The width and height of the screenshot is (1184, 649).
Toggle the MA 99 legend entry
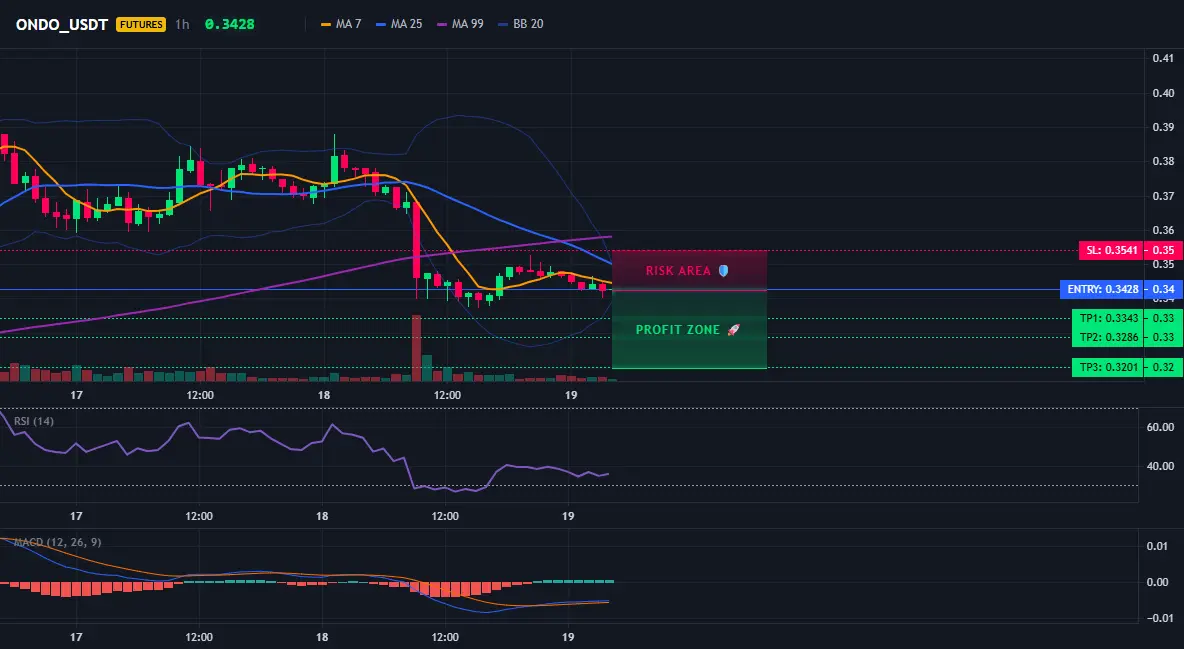pos(460,24)
